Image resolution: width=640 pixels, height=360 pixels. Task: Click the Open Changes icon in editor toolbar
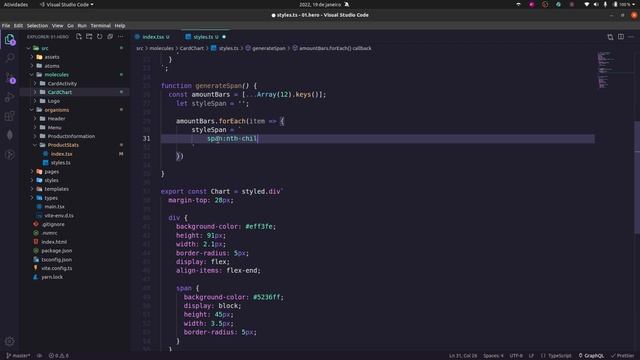[x=610, y=37]
